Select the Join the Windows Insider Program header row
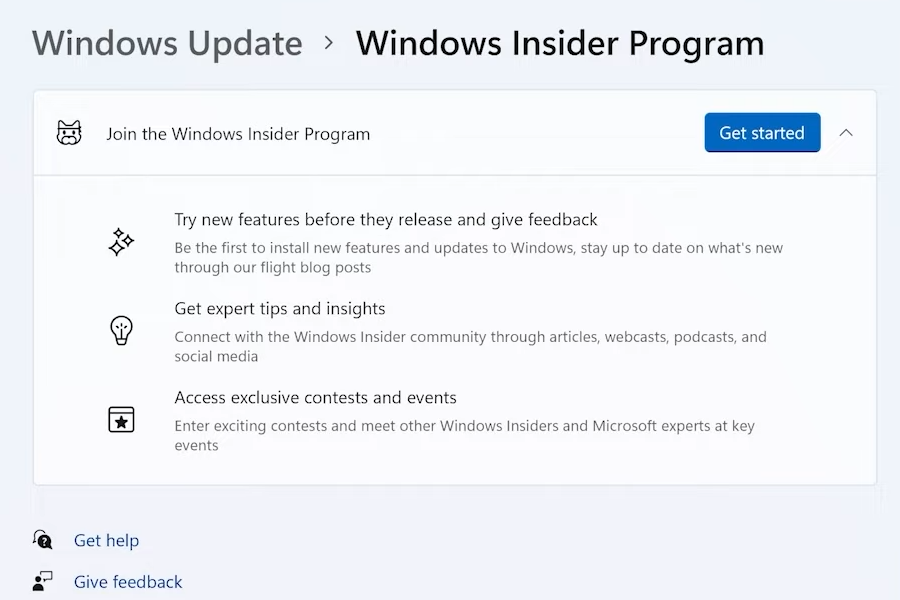The image size is (900, 600). tap(238, 132)
